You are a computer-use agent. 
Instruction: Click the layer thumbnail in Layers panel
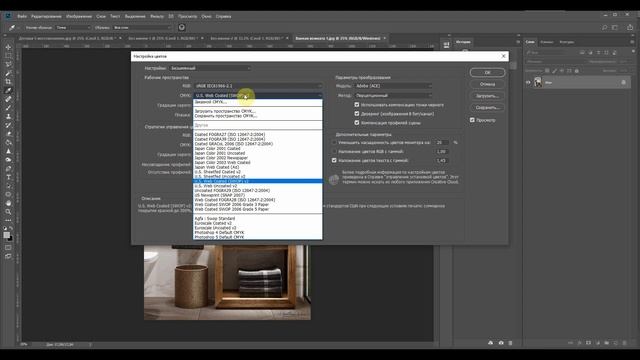point(538,82)
